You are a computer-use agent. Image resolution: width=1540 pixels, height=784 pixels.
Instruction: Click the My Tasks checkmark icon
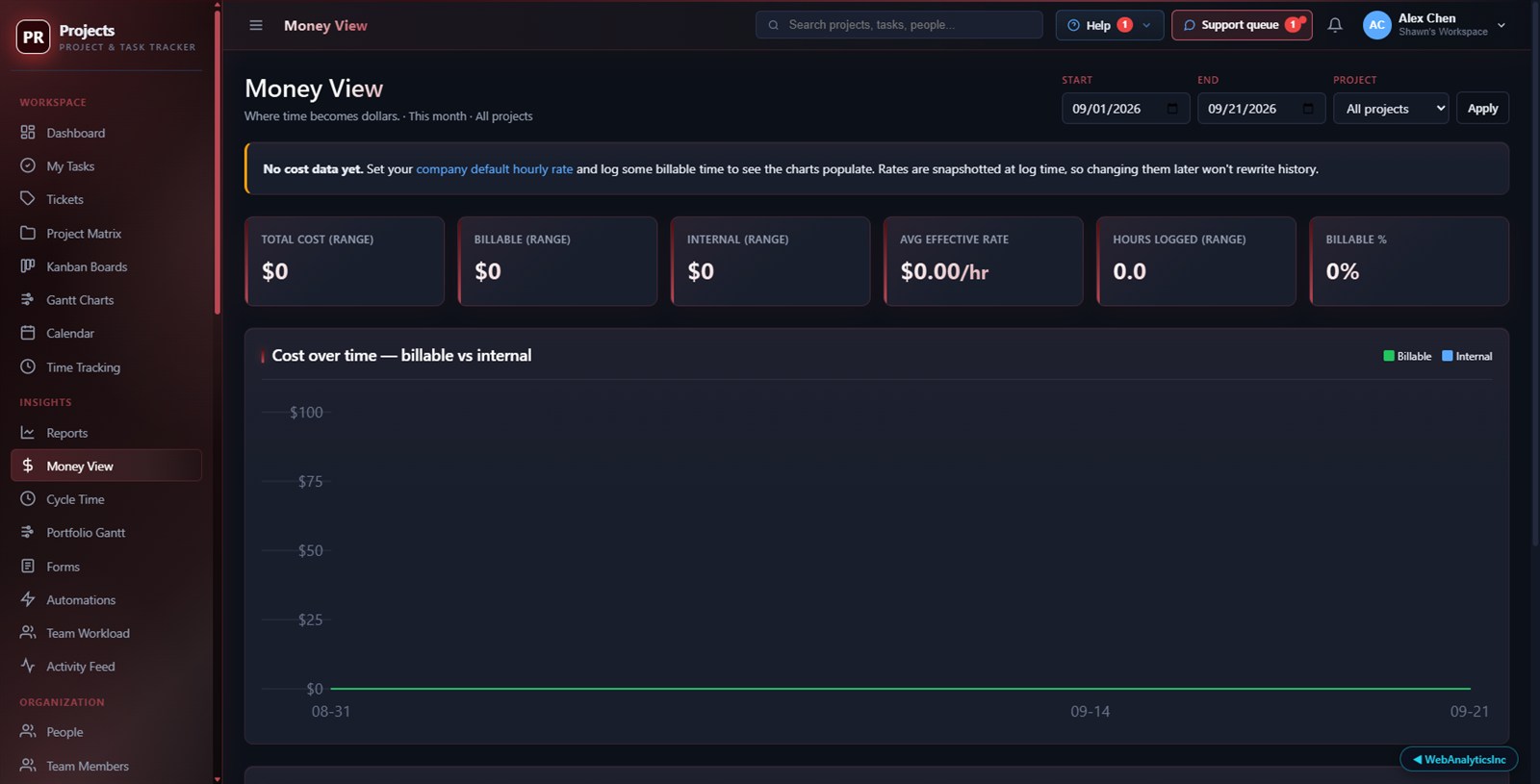28,165
